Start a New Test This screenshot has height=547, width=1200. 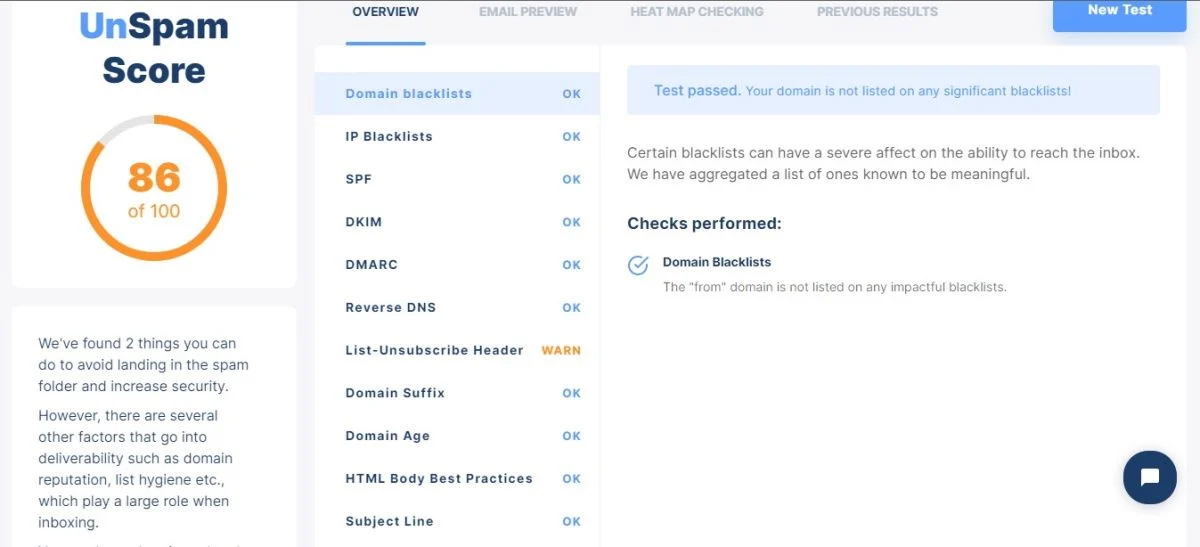[x=1120, y=11]
